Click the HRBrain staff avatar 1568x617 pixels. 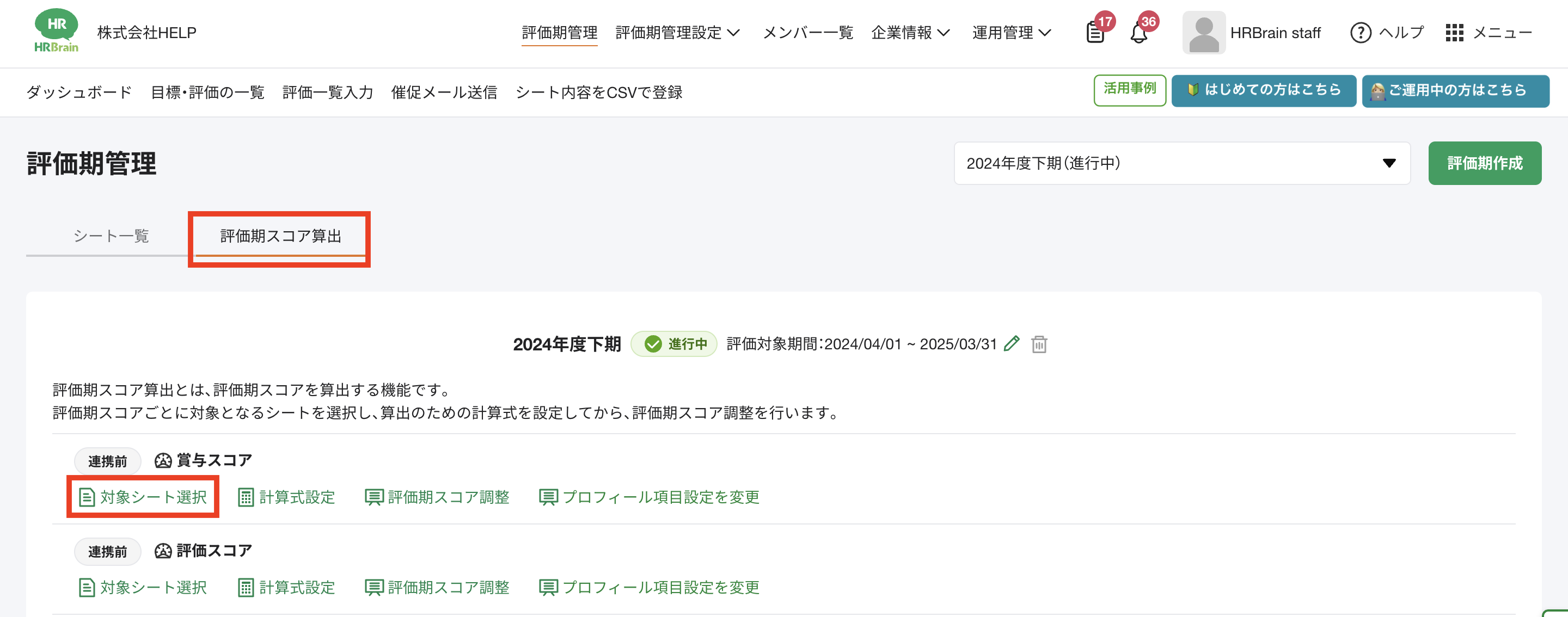coord(1203,33)
